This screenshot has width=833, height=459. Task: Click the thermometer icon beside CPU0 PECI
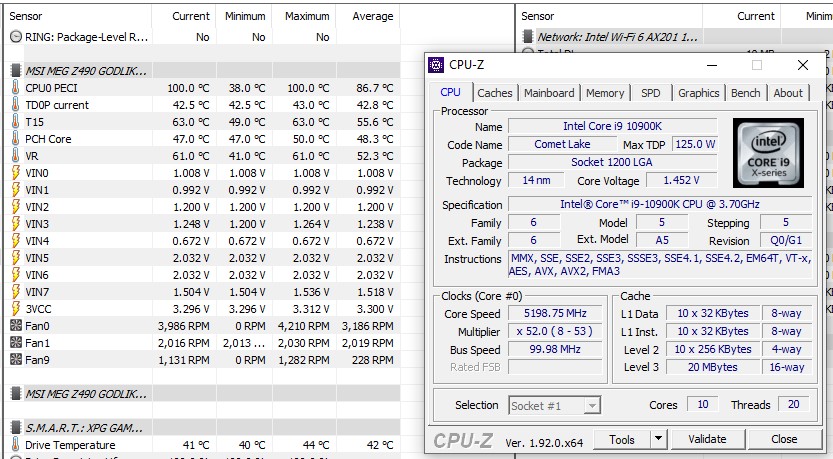tap(16, 88)
